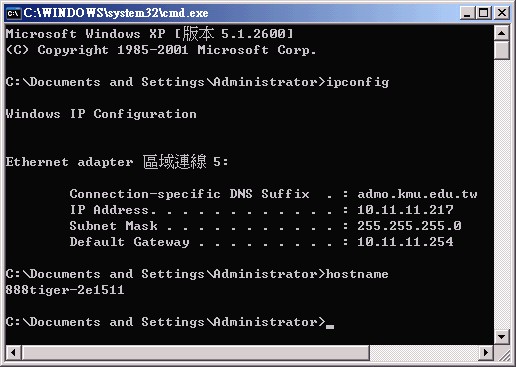Click the default gateway value 10.11.11.254
The image size is (516, 367).
pyautogui.click(x=405, y=242)
